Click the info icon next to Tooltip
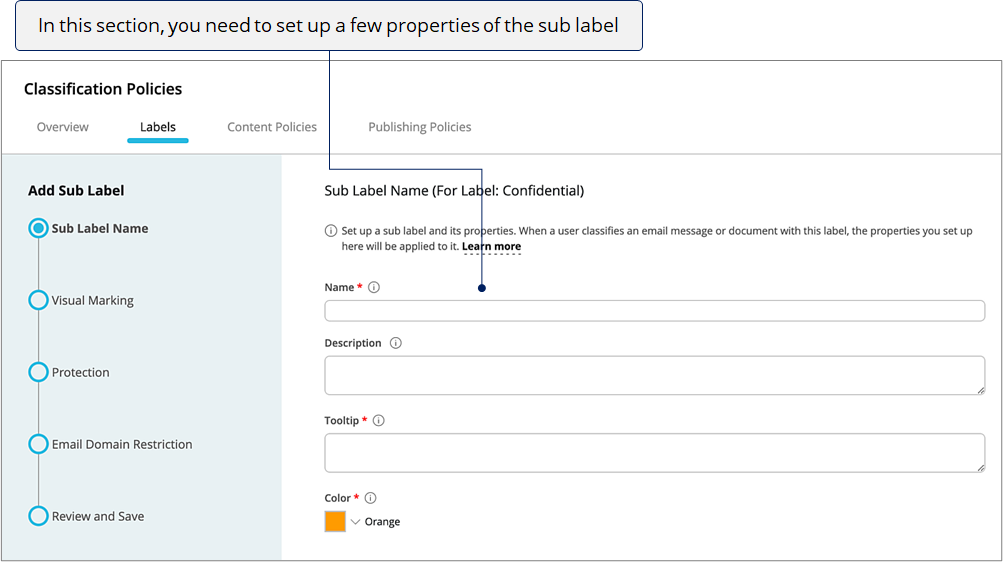The image size is (1003, 562). tap(379, 420)
